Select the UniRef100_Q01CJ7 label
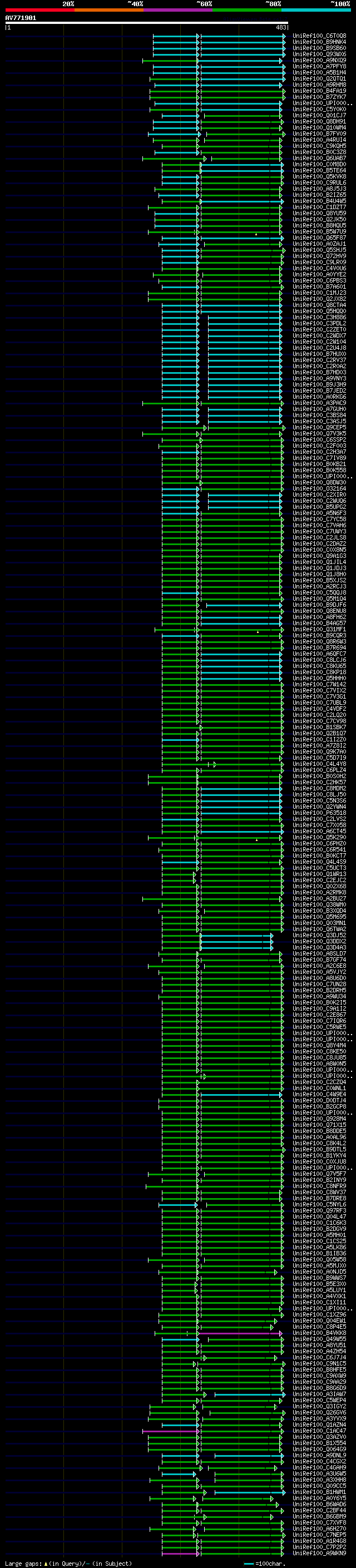This screenshot has width=356, height=1568. [319, 115]
